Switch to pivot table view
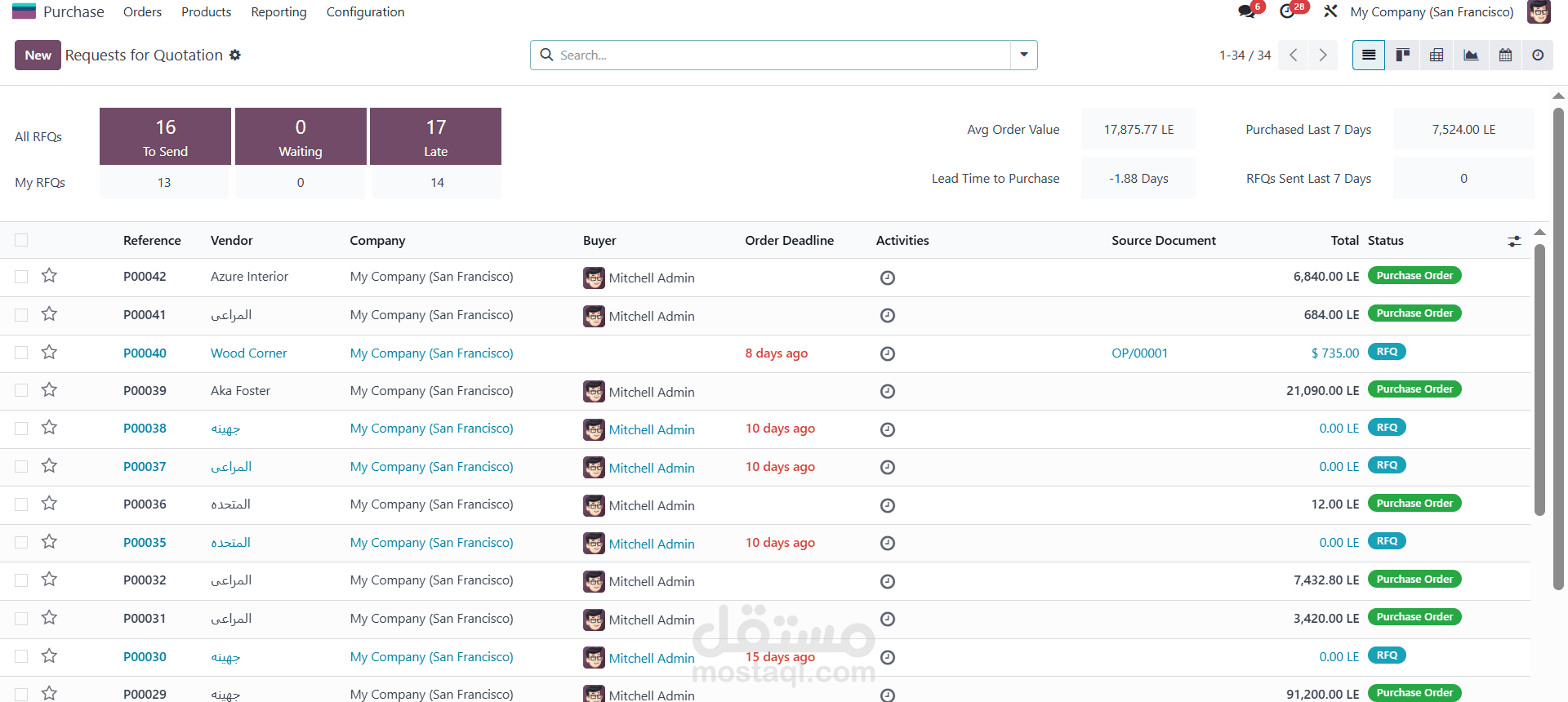The image size is (1568, 702). (1437, 55)
